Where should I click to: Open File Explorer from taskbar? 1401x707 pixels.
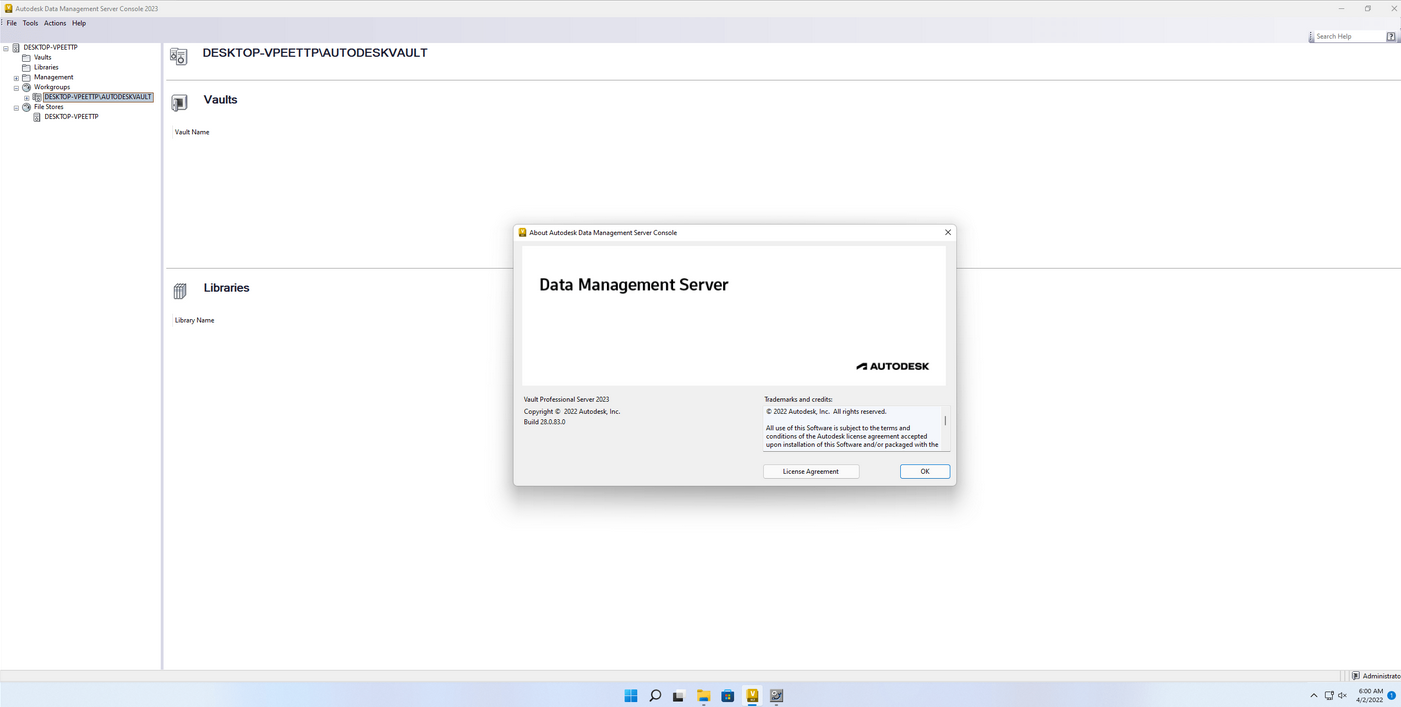click(x=704, y=696)
